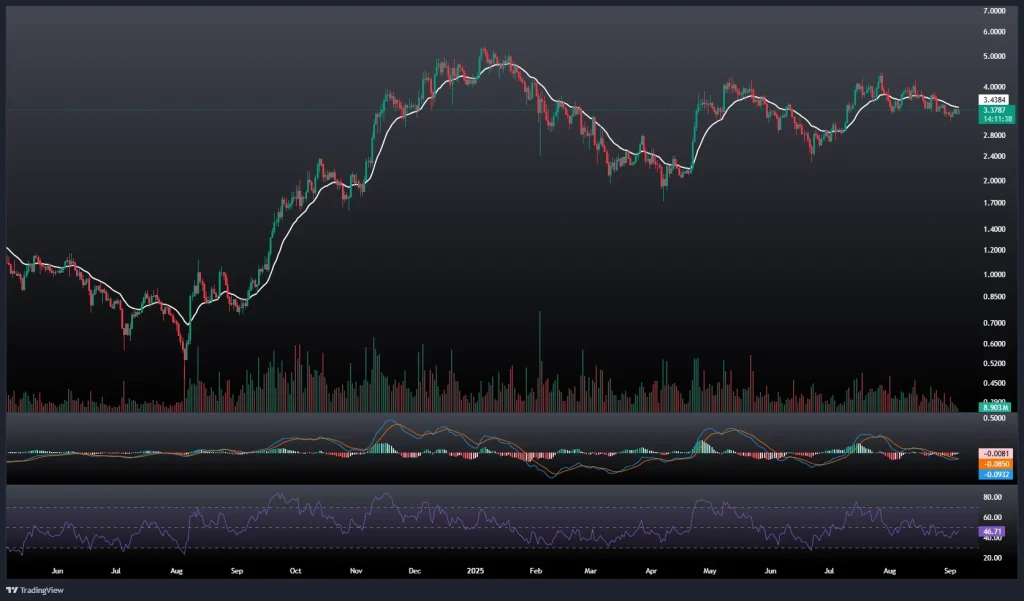Click the 80.00 level on RSI scale
Viewport: 1024px width, 601px height.
tap(994, 497)
